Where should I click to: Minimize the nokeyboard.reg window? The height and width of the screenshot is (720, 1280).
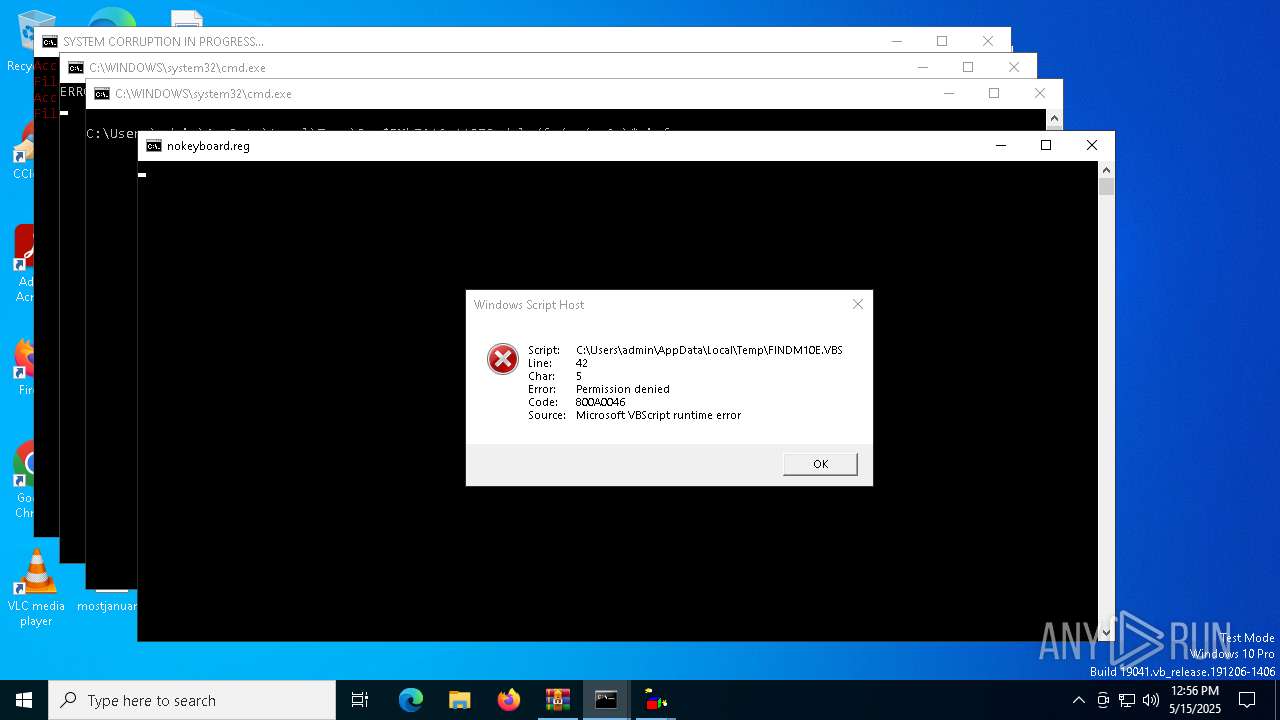tap(1000, 146)
